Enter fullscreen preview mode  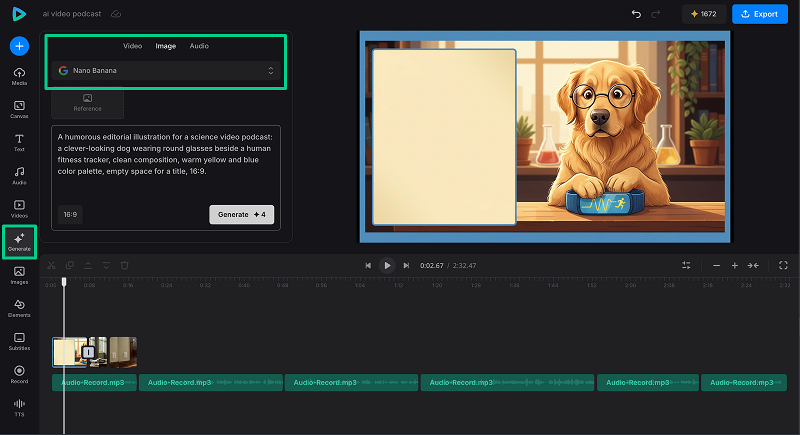click(x=783, y=265)
